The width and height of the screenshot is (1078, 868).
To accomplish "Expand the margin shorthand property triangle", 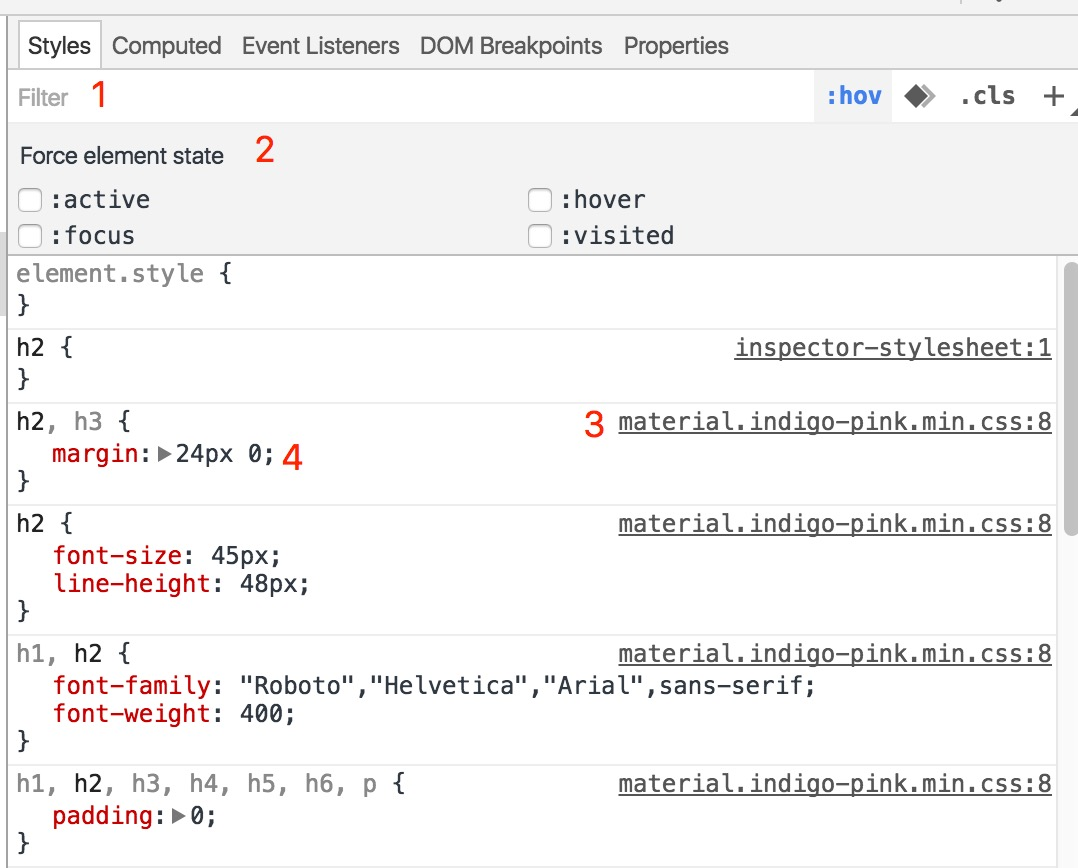I will (x=165, y=454).
